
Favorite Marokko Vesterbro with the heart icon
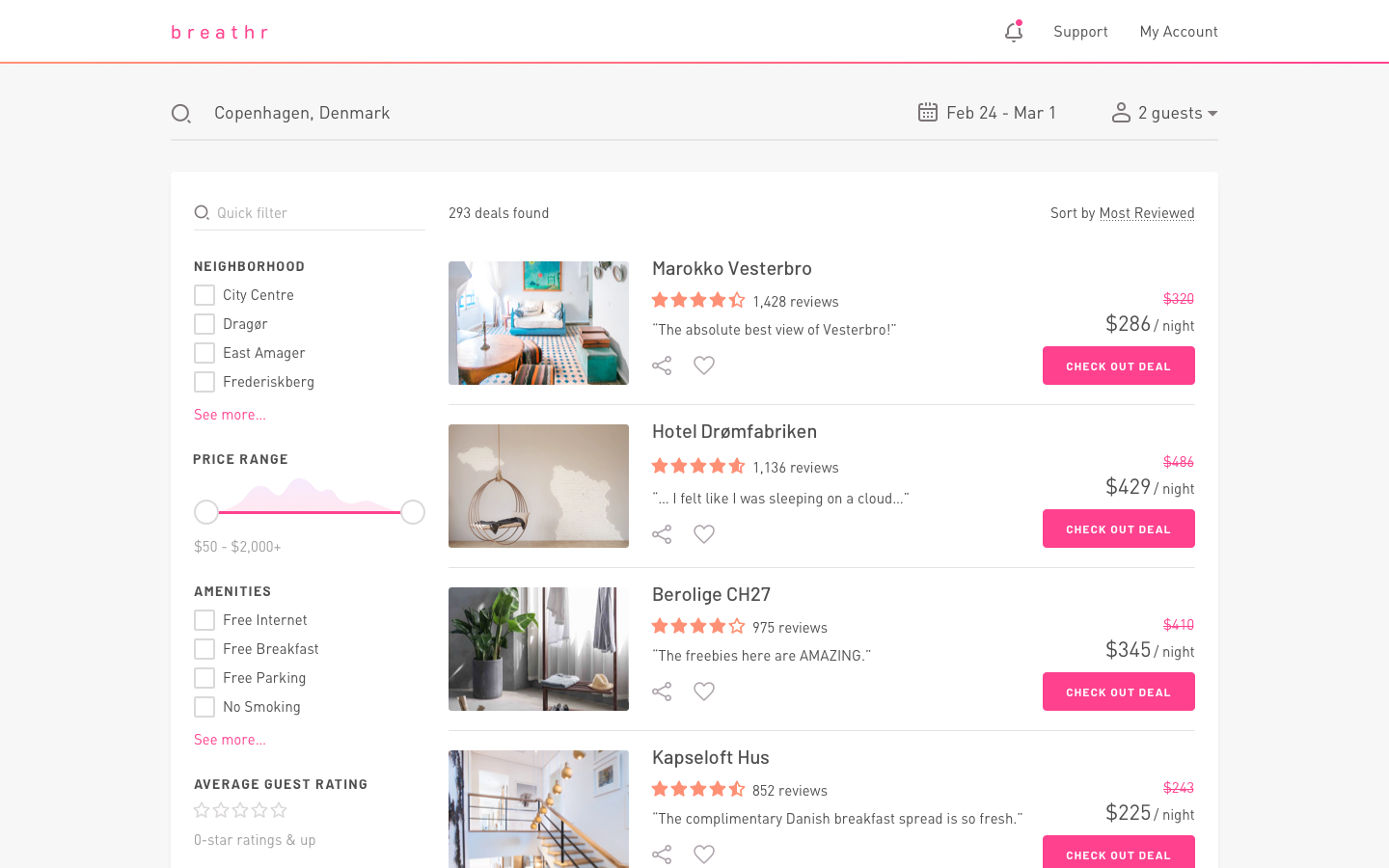pyautogui.click(x=704, y=366)
